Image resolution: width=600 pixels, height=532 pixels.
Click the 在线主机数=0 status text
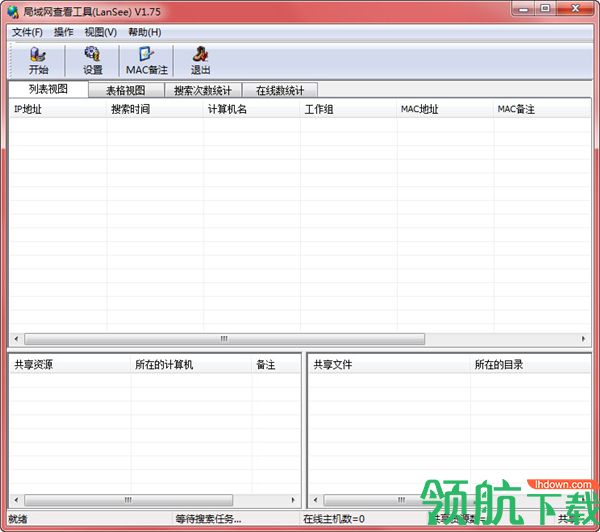pos(334,519)
